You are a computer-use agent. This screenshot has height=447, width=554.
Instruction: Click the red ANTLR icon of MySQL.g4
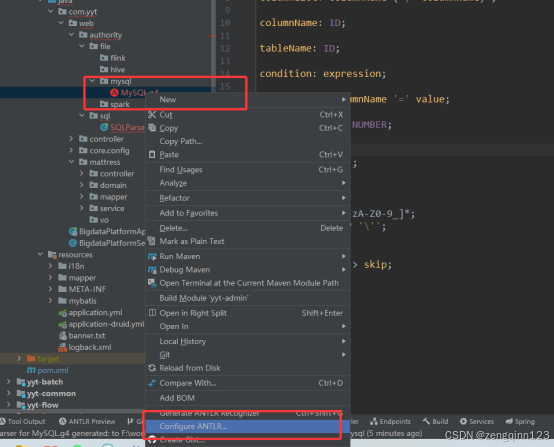click(114, 93)
